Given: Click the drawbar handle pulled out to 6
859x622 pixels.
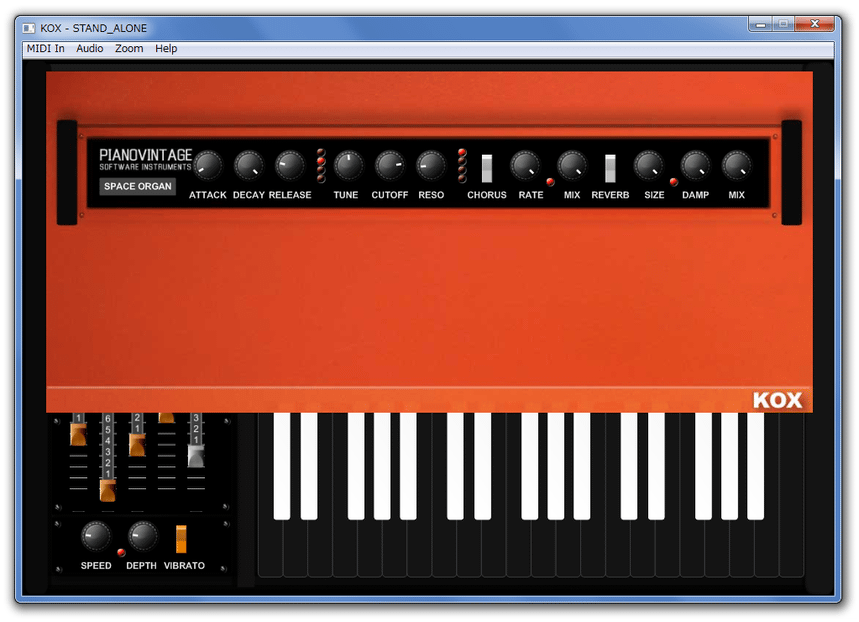Looking at the screenshot, I should click(108, 490).
